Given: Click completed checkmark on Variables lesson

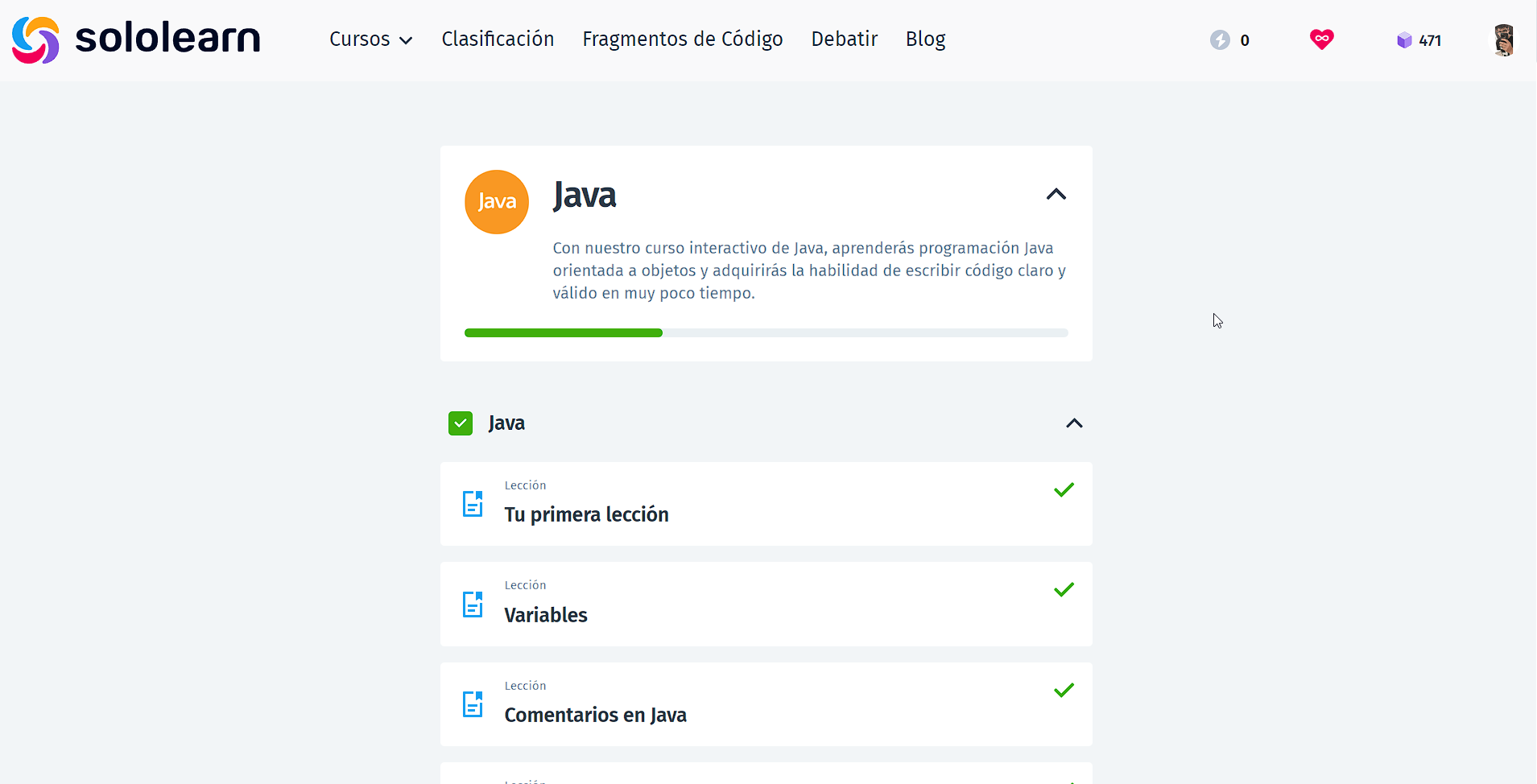Looking at the screenshot, I should point(1064,590).
